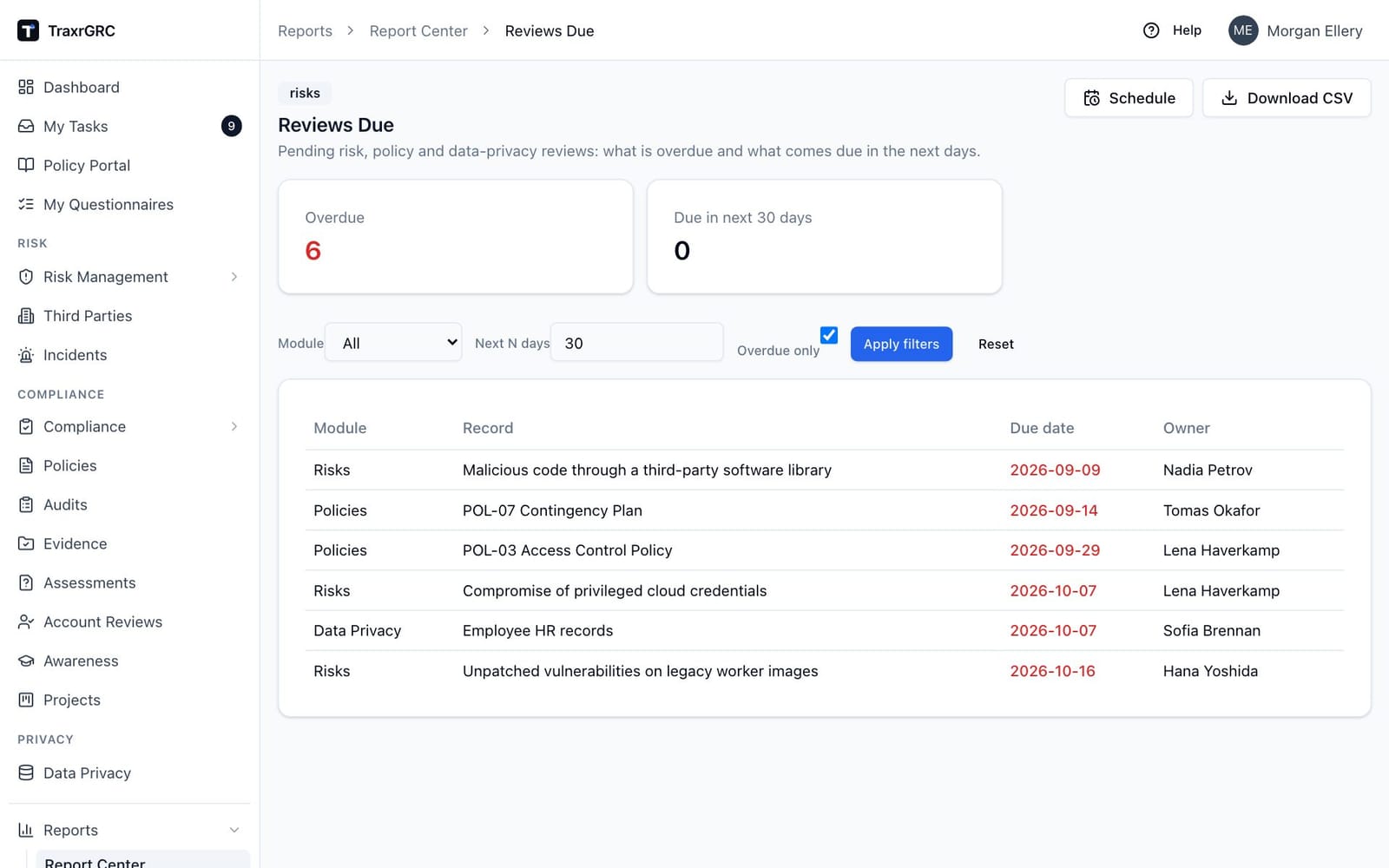
Task: Click record Compromise of privileged cloud credentials
Action: tap(615, 590)
